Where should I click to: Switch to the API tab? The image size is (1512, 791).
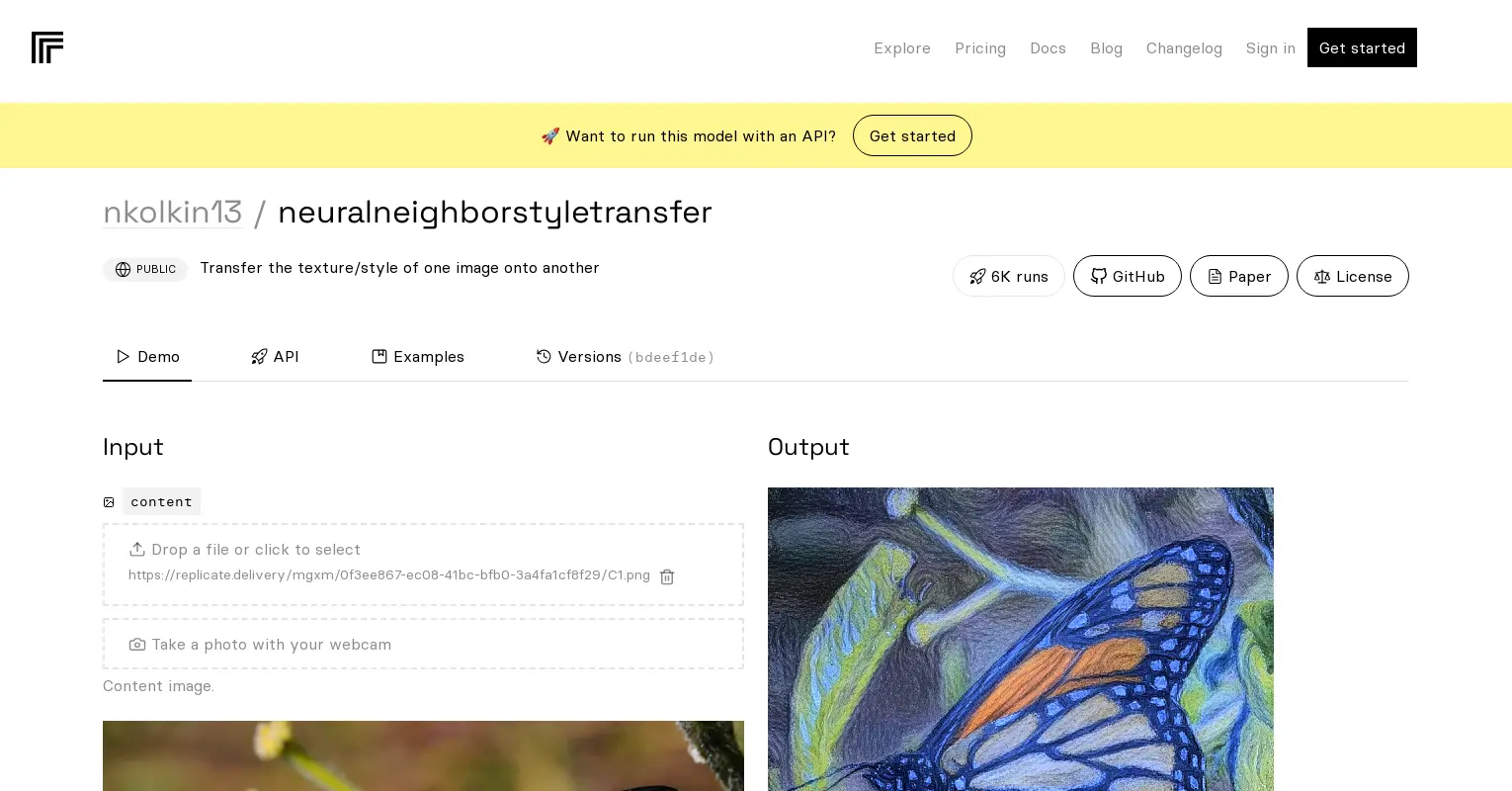275,357
